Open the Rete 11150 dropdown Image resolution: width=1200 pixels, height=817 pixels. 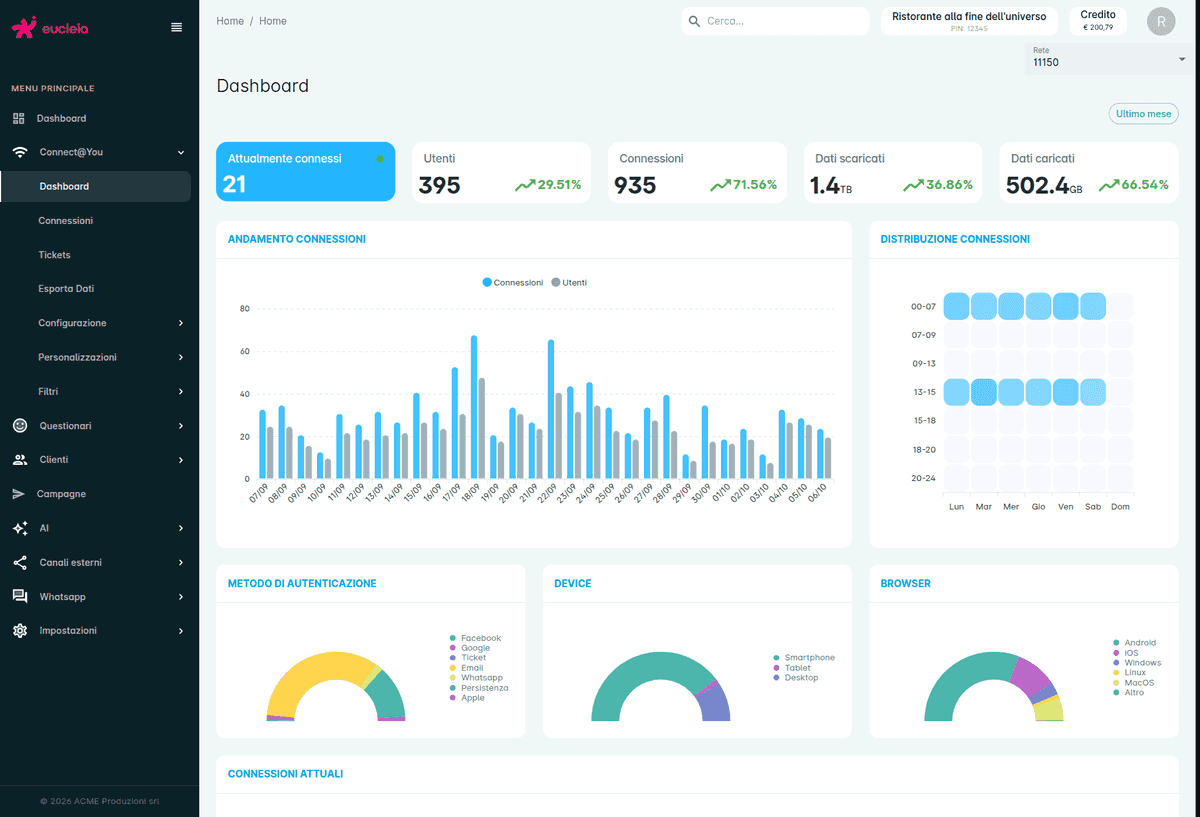pos(1109,58)
